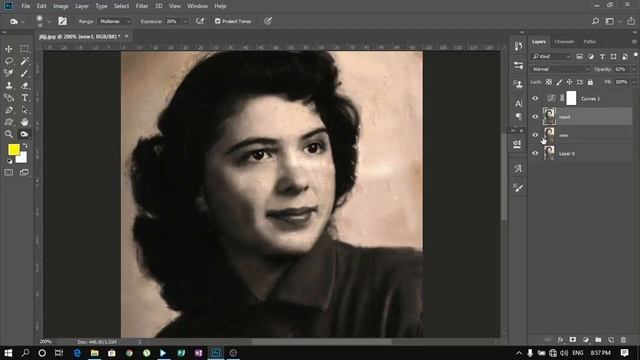
Task: Select the Move tool
Action: click(9, 49)
